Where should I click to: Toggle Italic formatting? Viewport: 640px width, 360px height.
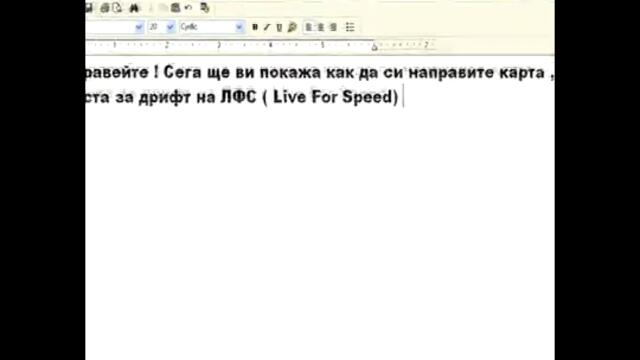[x=267, y=27]
